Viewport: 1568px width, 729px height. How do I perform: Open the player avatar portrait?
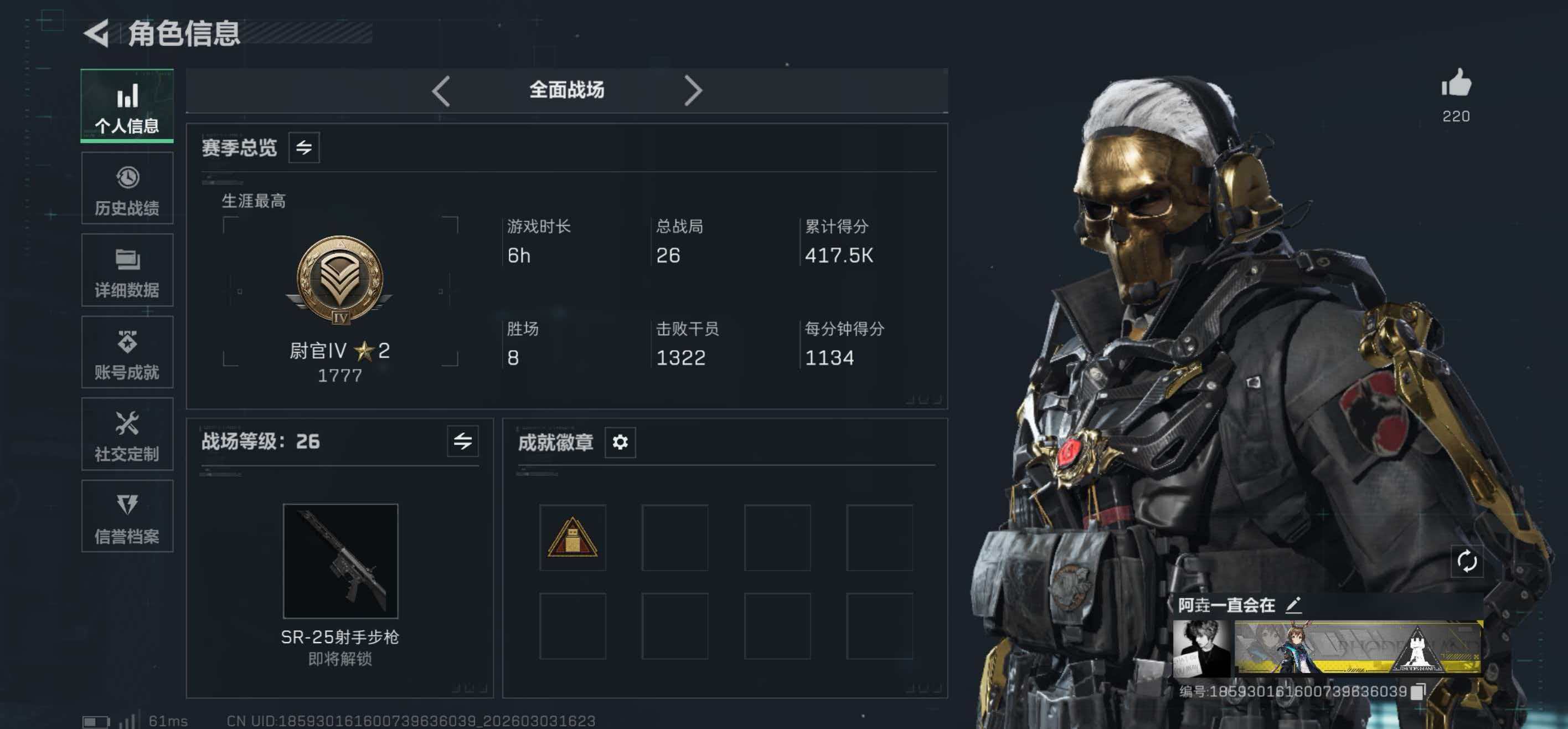click(1201, 648)
